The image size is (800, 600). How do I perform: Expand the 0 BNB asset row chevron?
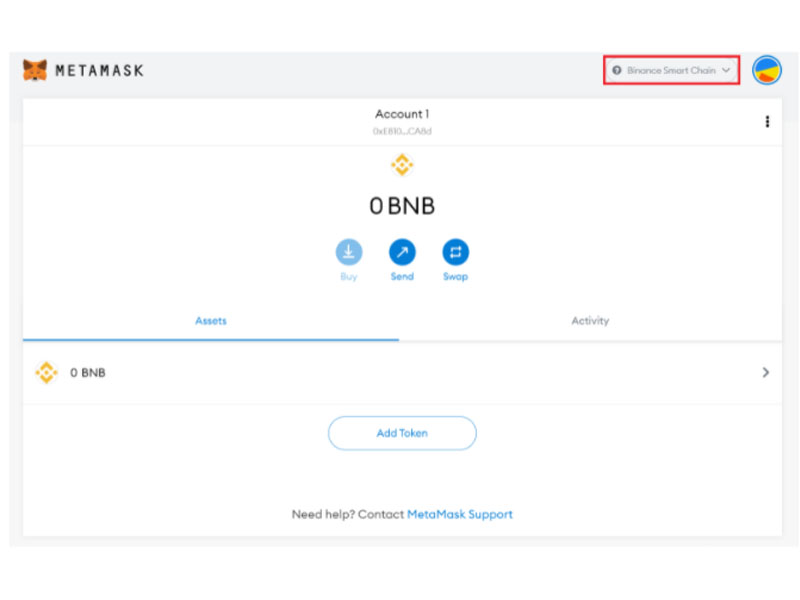point(765,372)
